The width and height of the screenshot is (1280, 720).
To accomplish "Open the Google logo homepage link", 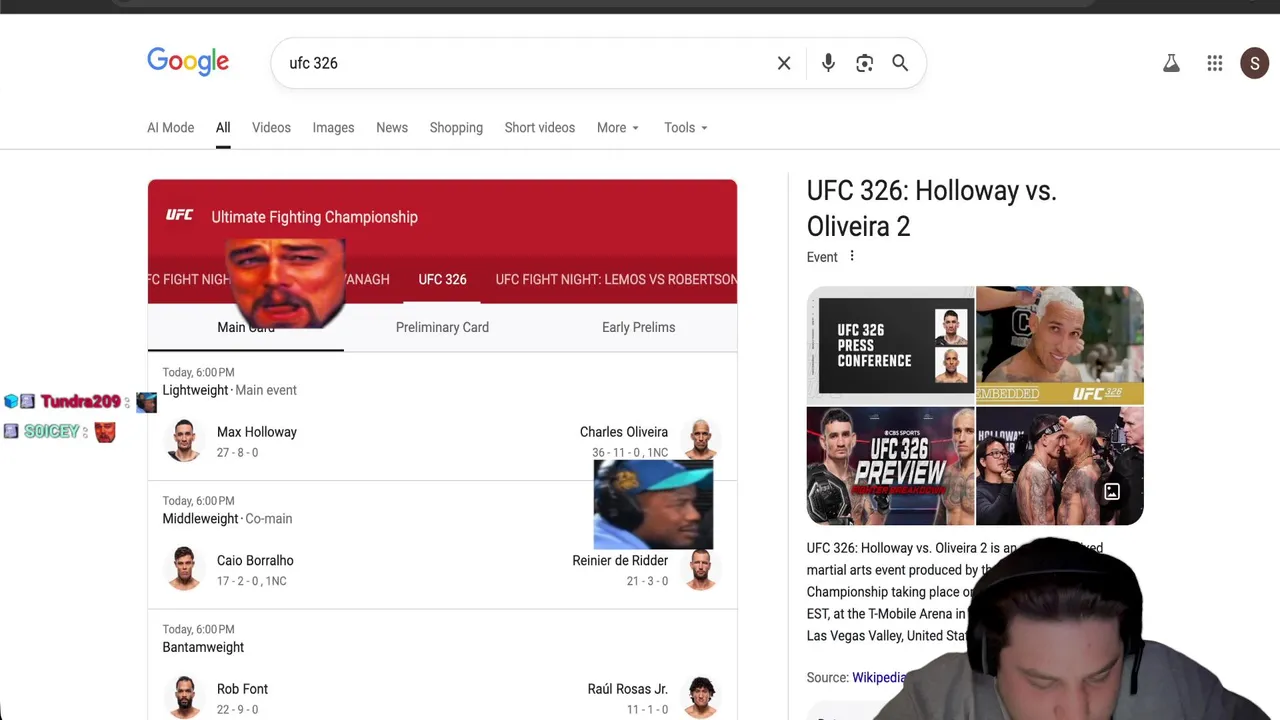I will pos(188,62).
